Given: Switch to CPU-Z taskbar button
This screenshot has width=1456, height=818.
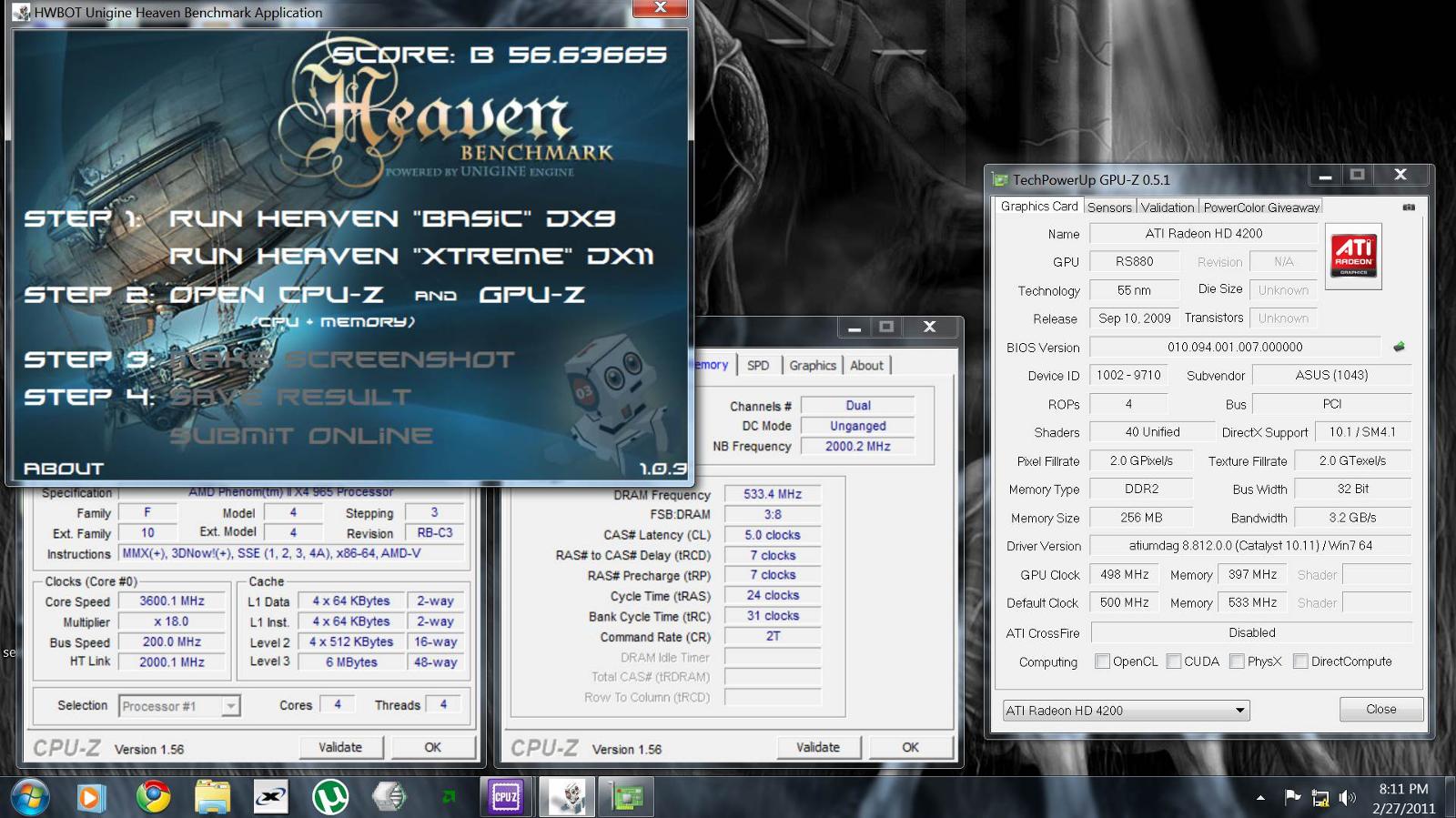Looking at the screenshot, I should [506, 797].
